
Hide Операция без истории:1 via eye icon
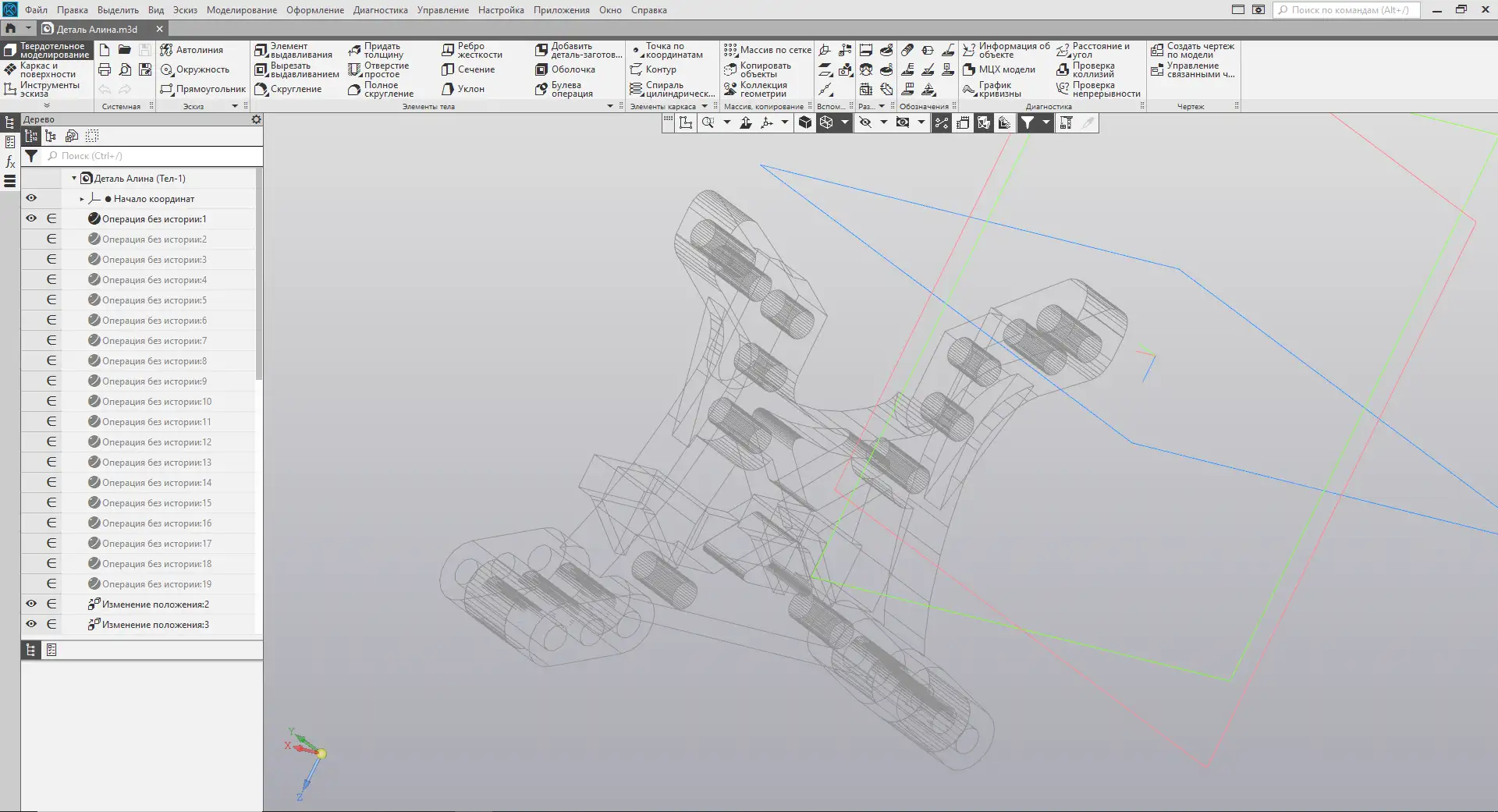[x=31, y=219]
